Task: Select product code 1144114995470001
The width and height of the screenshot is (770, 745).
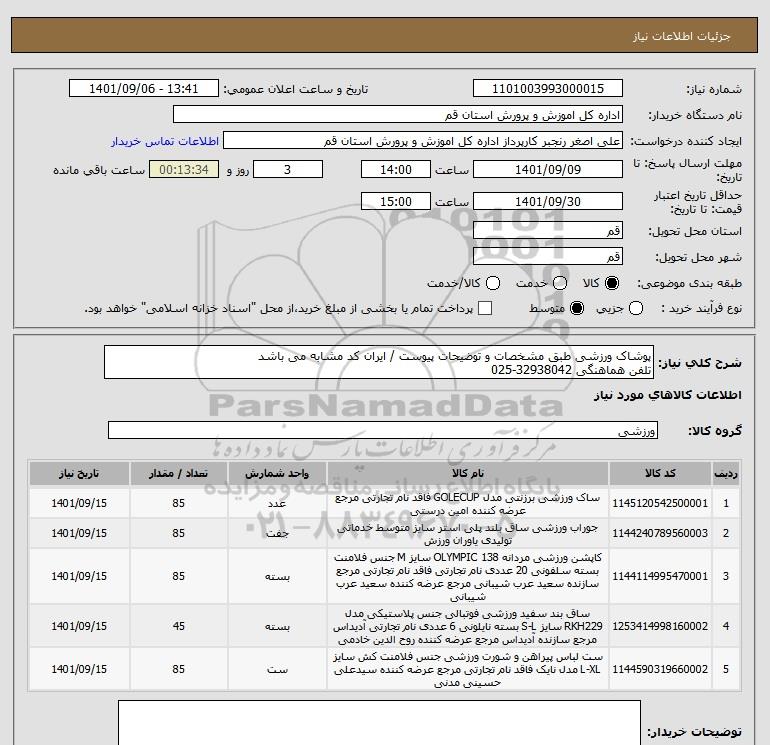Action: (x=660, y=577)
